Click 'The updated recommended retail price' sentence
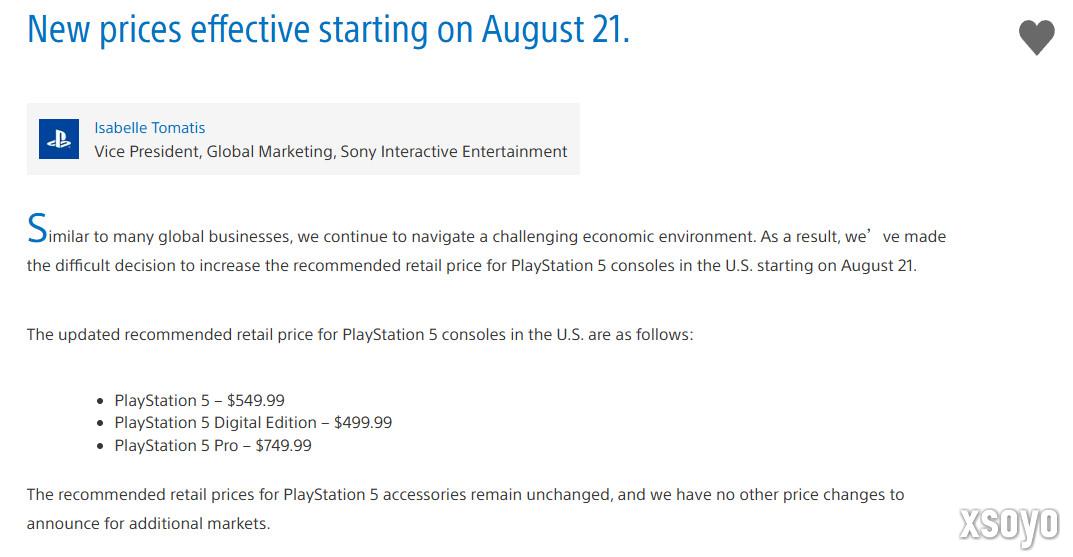 pyautogui.click(x=360, y=335)
